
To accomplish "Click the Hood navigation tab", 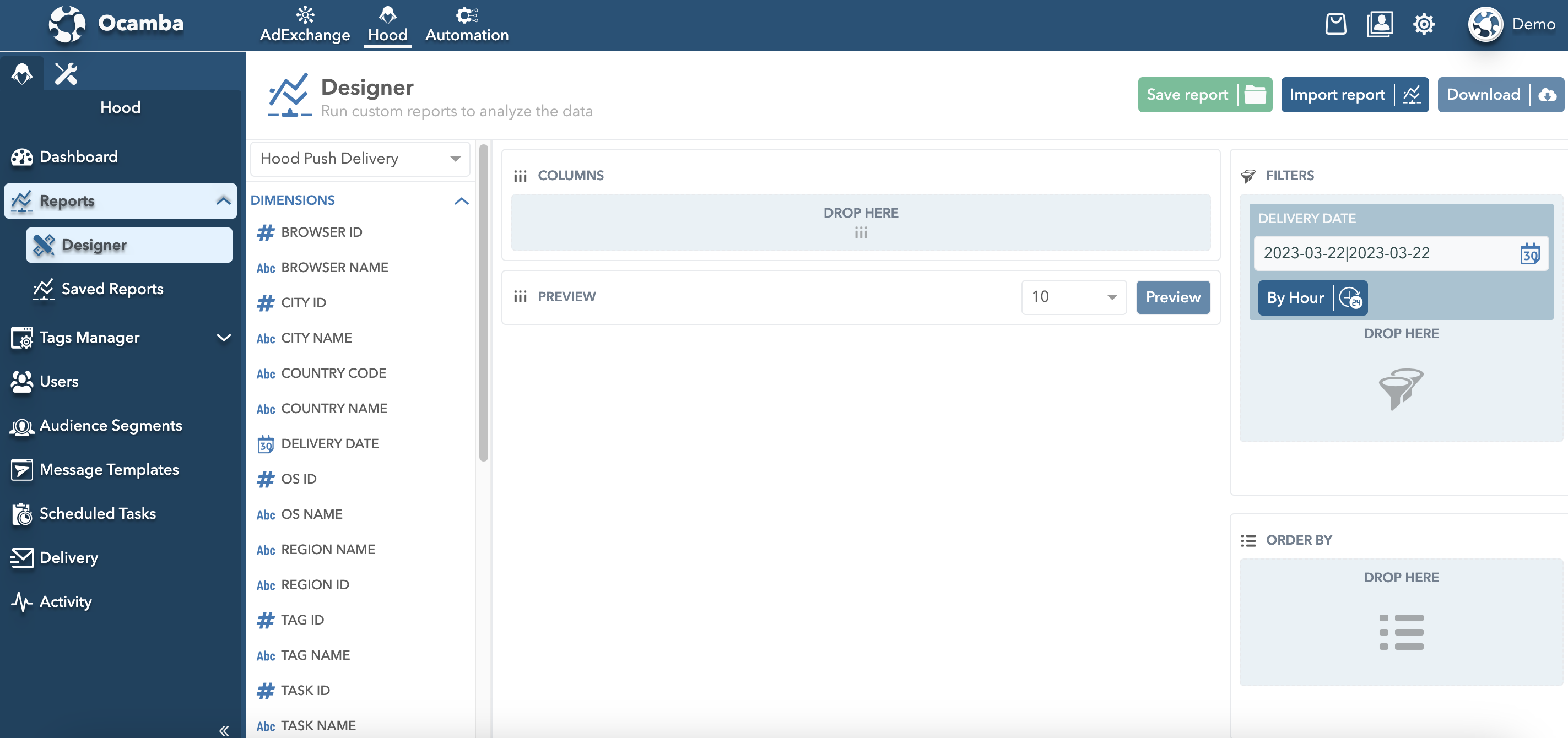I will point(387,22).
